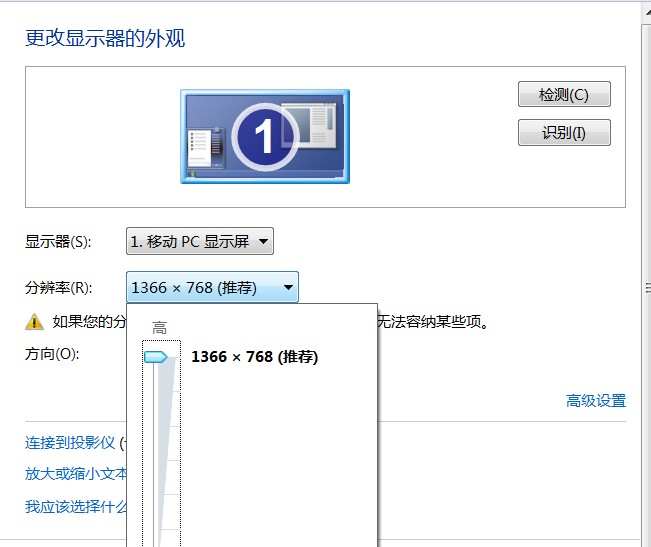Select monitor 1 thumbnail in preview

(265, 137)
